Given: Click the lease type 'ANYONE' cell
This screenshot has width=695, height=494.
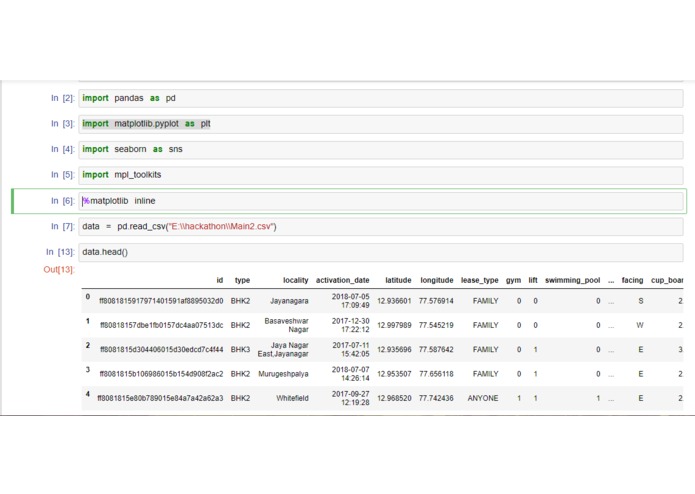Looking at the screenshot, I should coord(483,399).
